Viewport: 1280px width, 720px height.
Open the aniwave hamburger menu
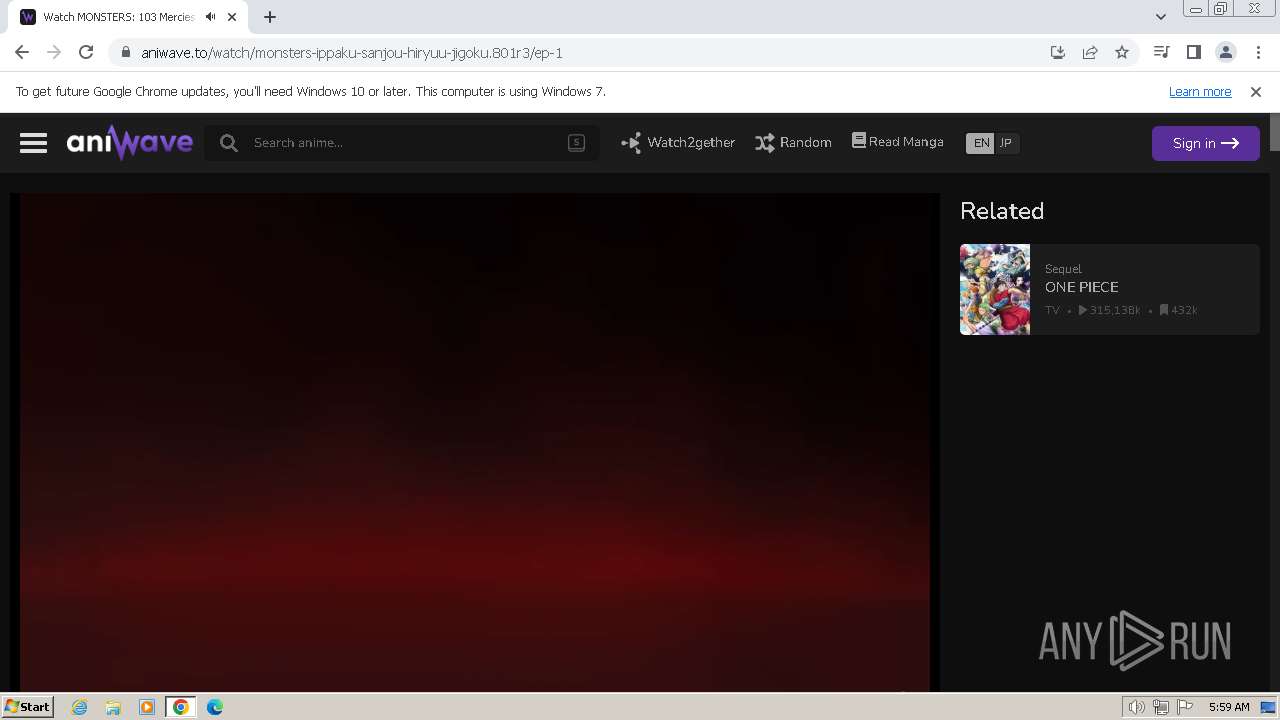(33, 143)
